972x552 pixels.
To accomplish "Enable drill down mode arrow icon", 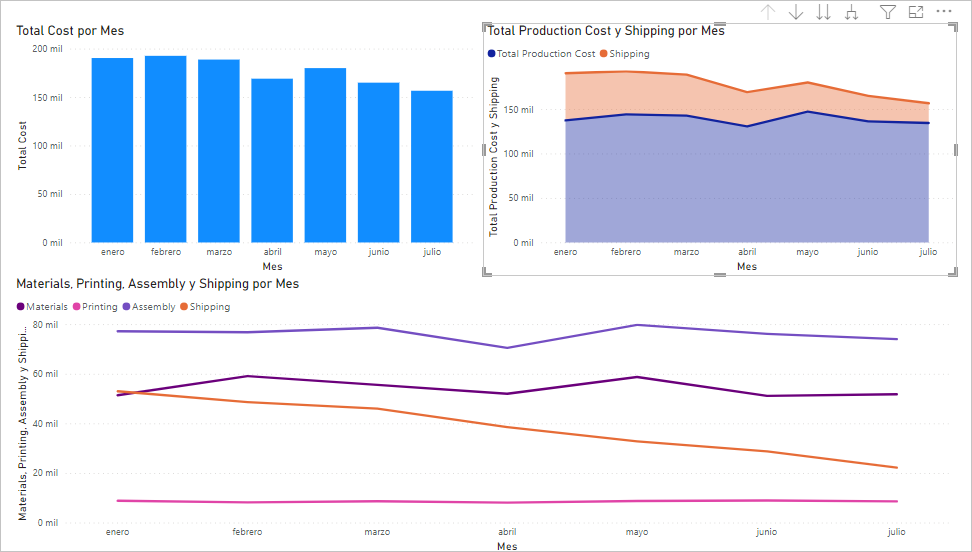I will [796, 12].
